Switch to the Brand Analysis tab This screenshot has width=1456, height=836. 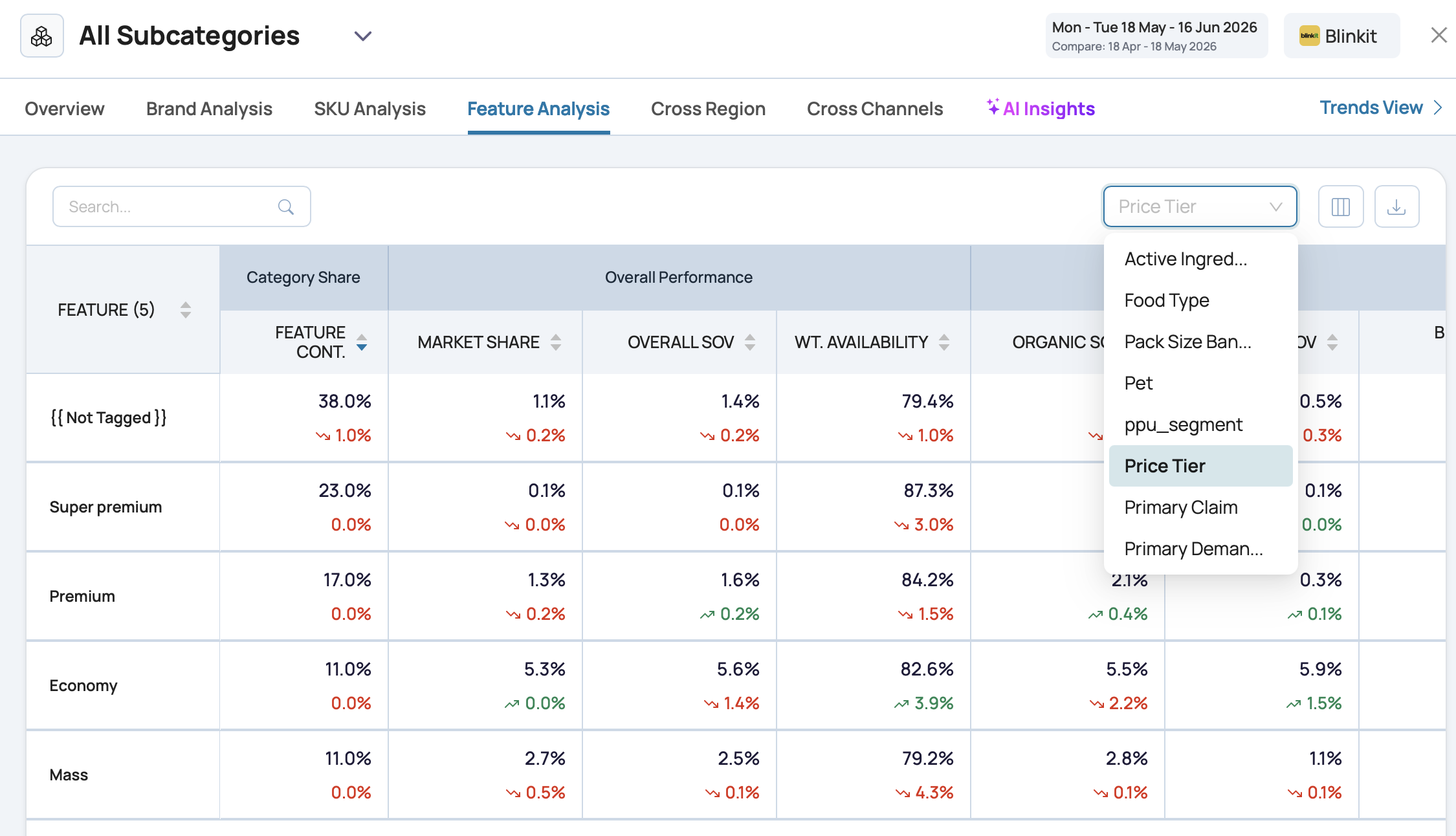[209, 109]
